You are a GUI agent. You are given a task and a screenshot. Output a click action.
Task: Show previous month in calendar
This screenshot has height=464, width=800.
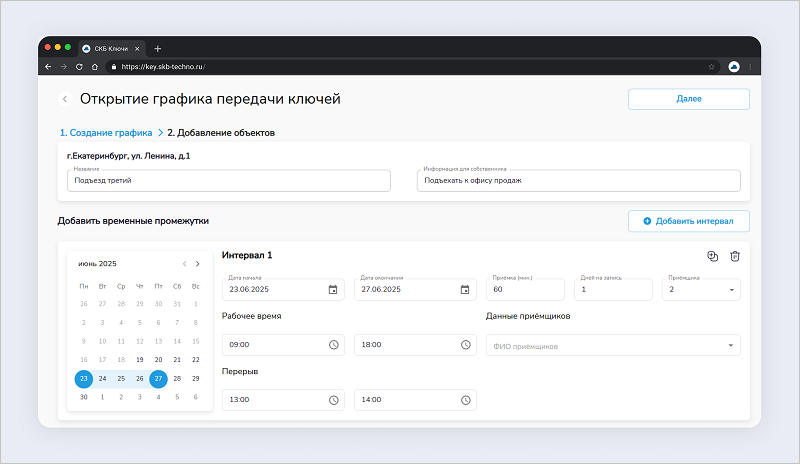click(x=183, y=264)
